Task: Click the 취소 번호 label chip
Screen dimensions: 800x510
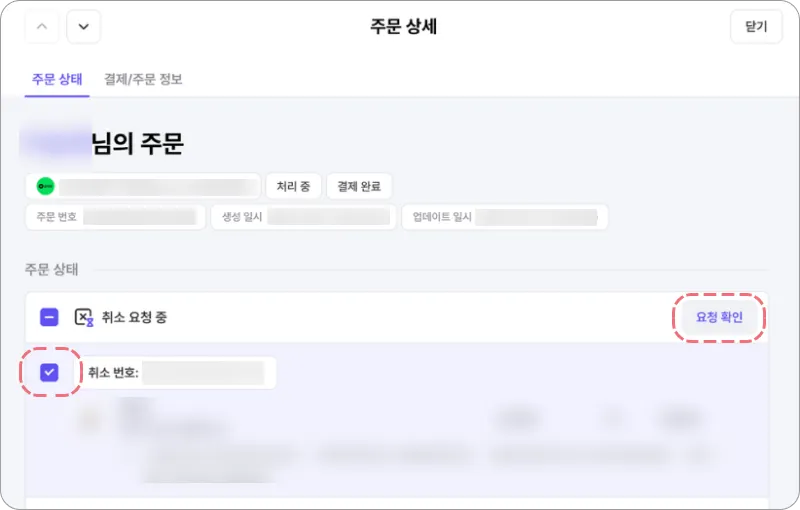Action: coord(178,372)
